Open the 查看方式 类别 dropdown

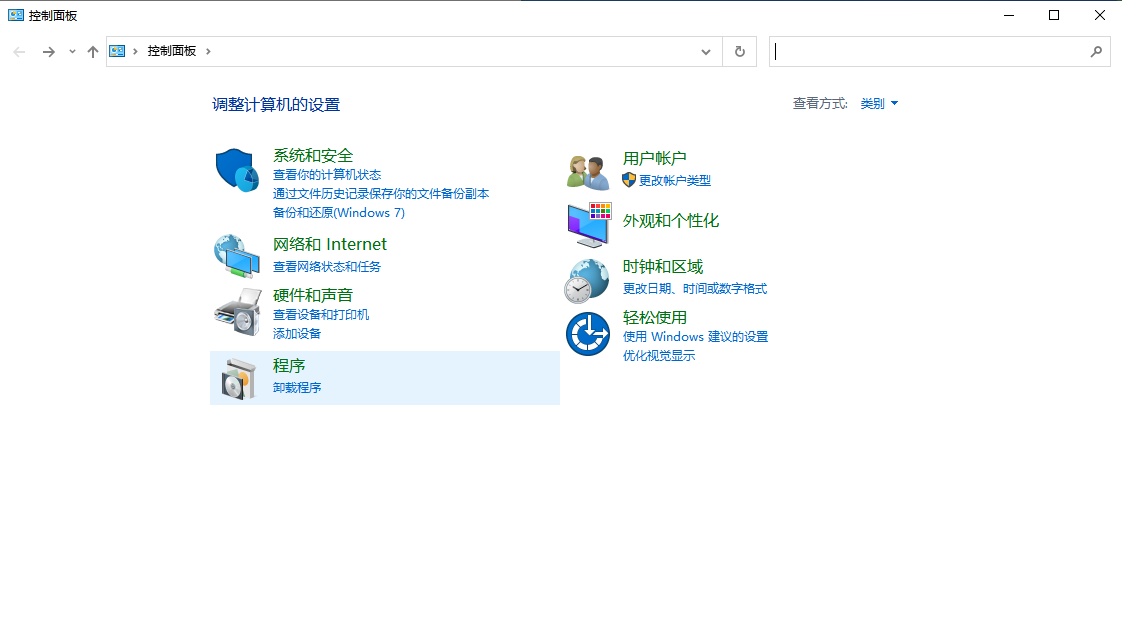click(878, 103)
